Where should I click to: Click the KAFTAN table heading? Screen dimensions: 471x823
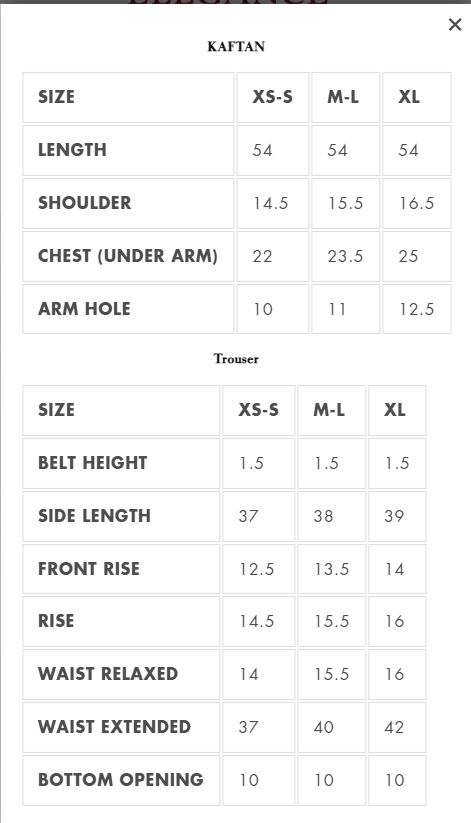click(236, 47)
